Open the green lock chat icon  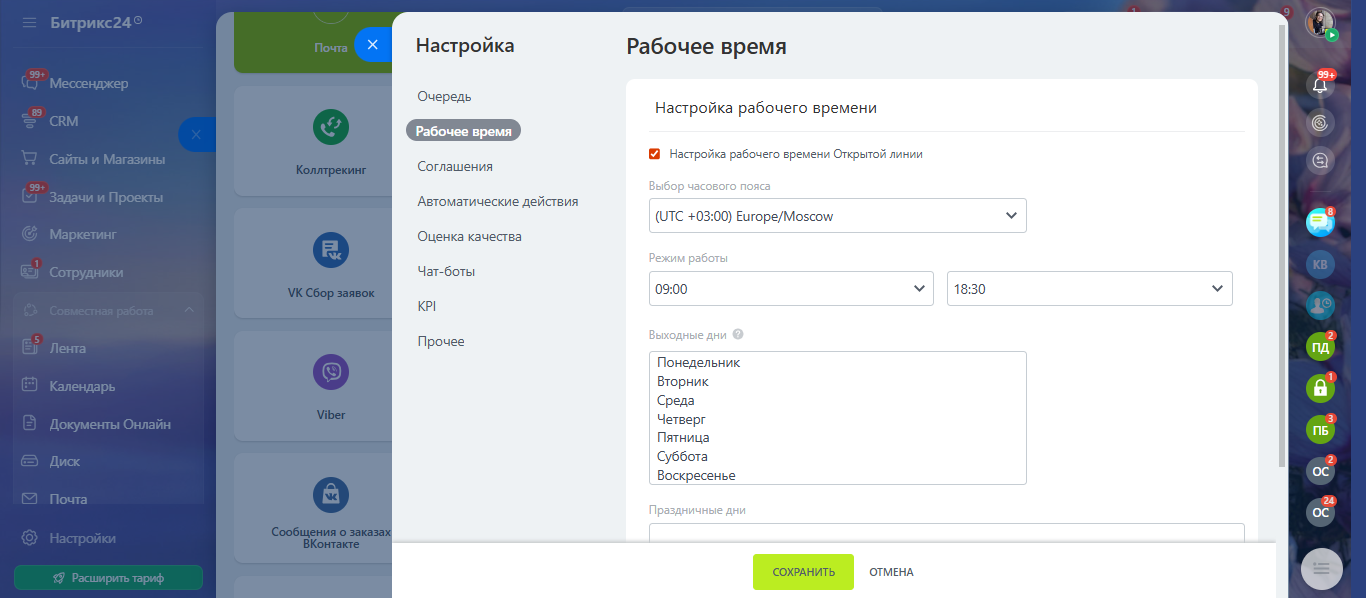coord(1320,388)
